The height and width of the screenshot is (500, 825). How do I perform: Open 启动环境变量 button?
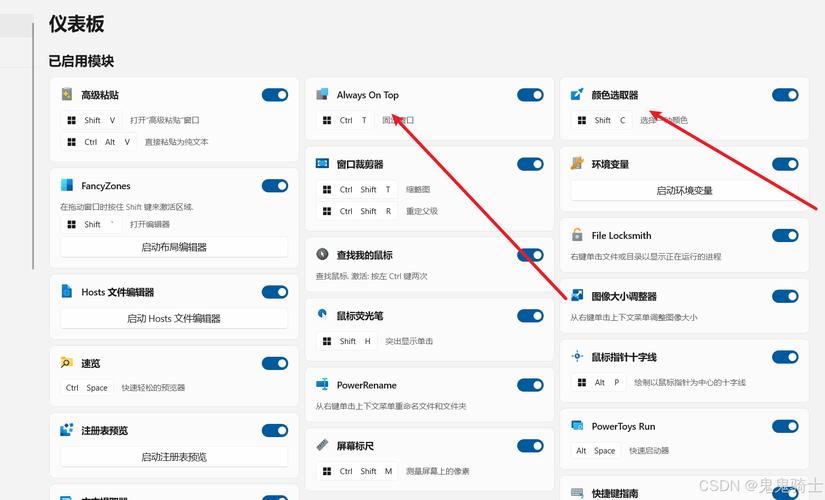685,191
